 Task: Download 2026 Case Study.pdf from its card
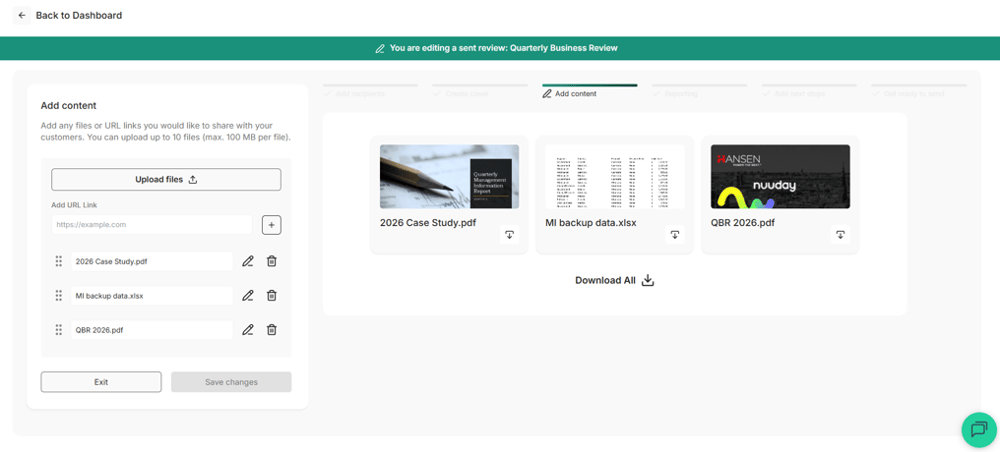pyautogui.click(x=509, y=235)
